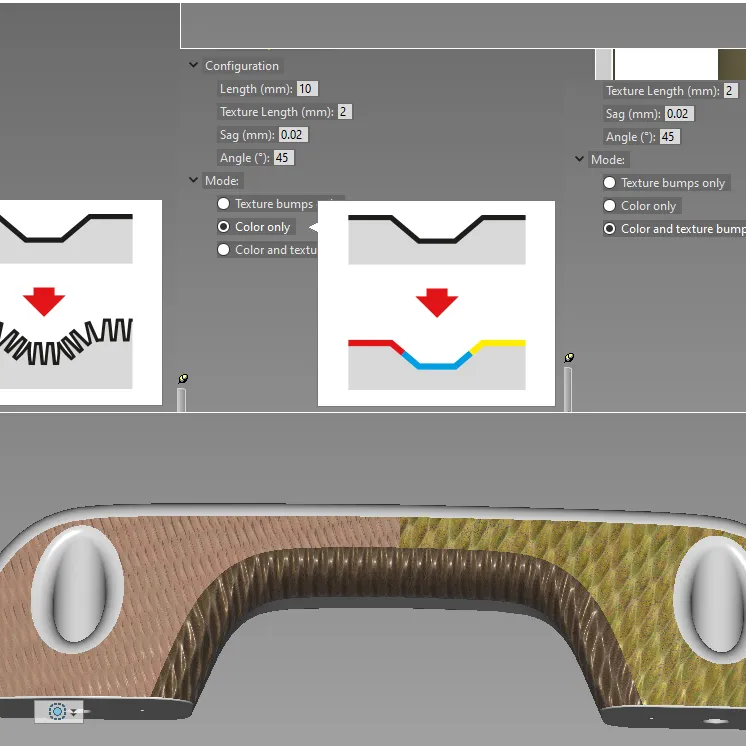Click the 'Length (mm):' label
746x746 pixels.
tap(256, 89)
